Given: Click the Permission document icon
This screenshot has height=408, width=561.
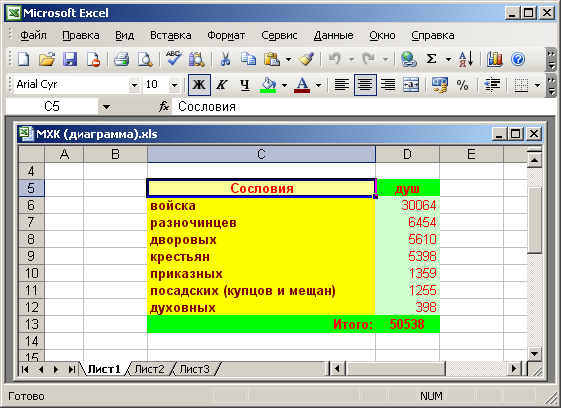Looking at the screenshot, I should [x=93, y=59].
